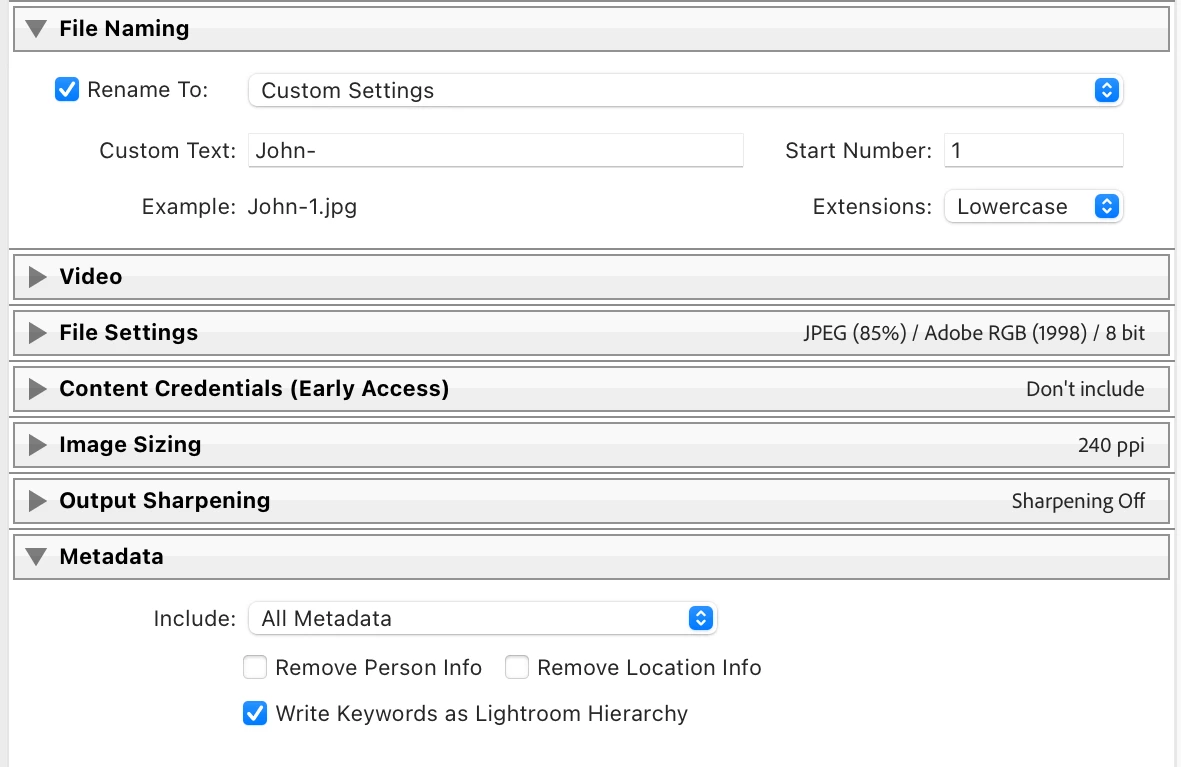
Task: Uncheck the Rename To checkbox
Action: click(x=67, y=90)
